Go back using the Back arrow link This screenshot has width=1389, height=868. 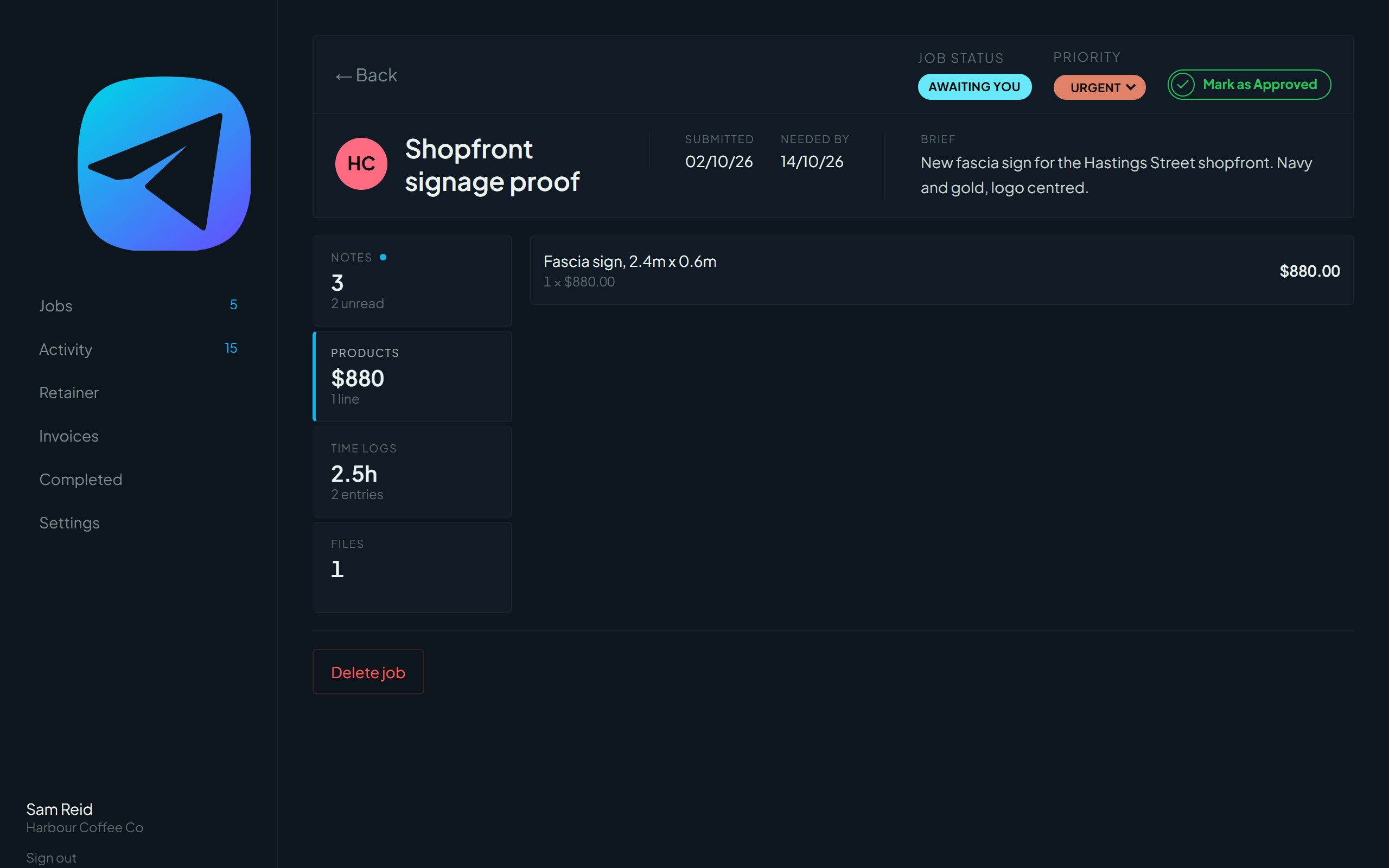[366, 75]
